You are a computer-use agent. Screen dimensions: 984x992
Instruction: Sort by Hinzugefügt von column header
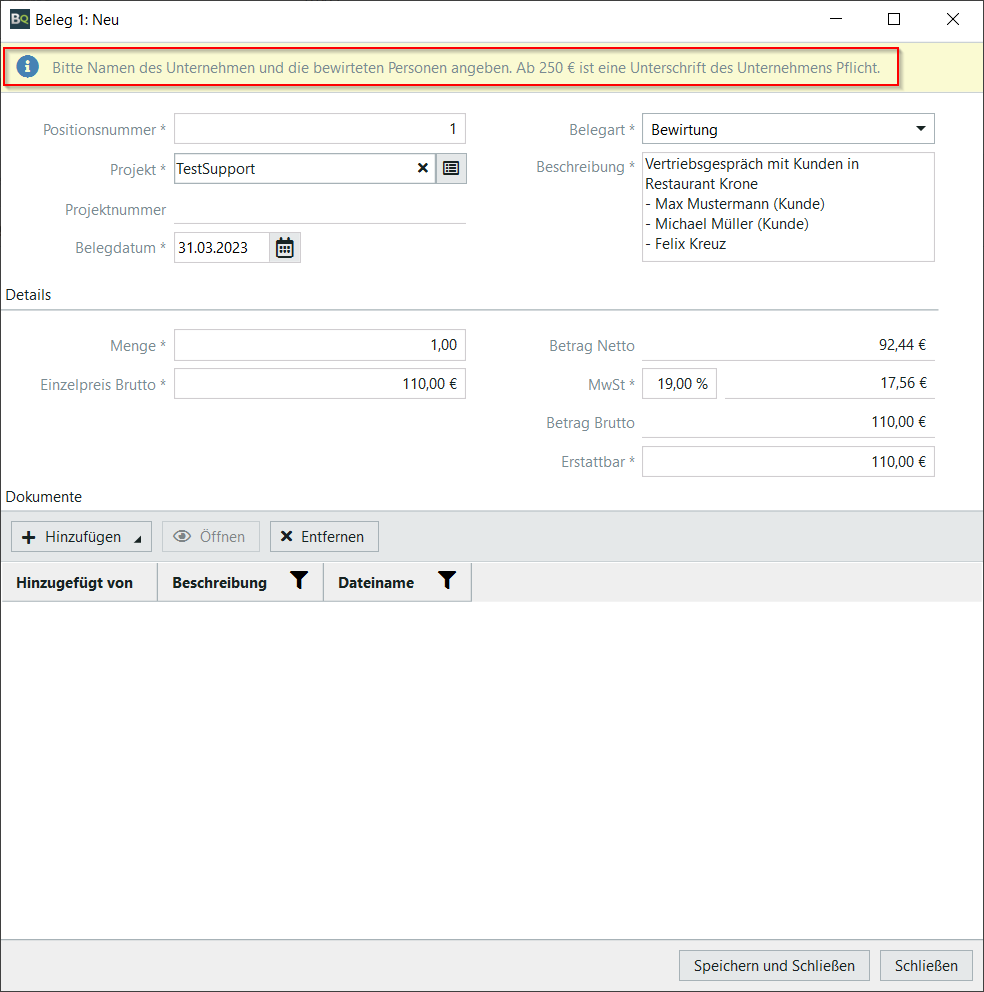click(x=75, y=583)
